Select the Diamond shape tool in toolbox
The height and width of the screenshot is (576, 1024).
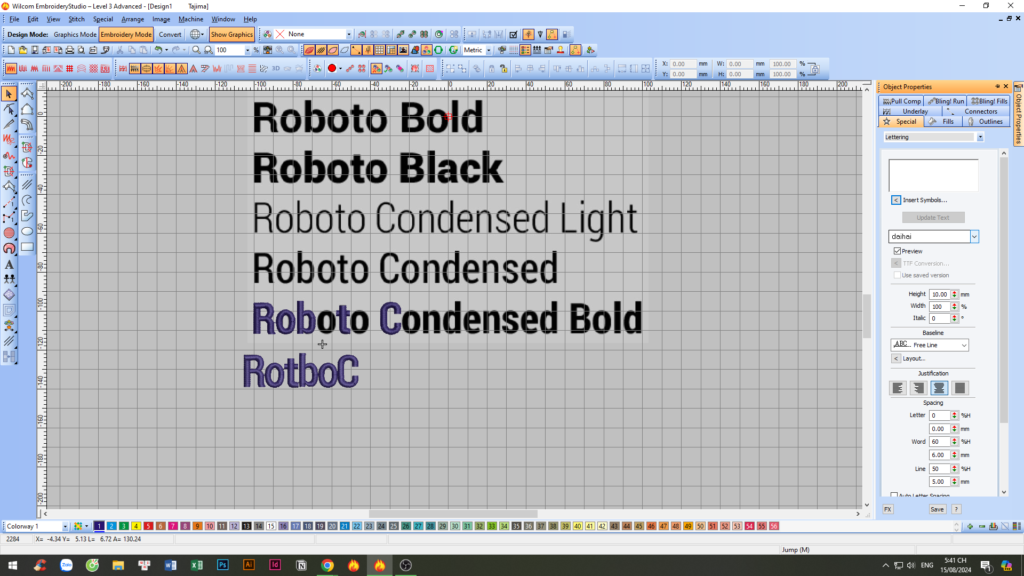click(9, 295)
